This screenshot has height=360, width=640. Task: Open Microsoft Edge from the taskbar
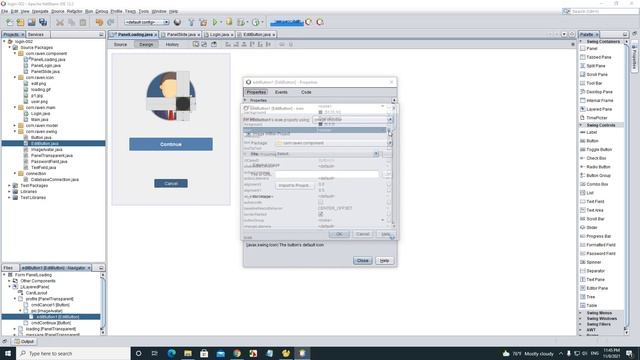(171, 353)
